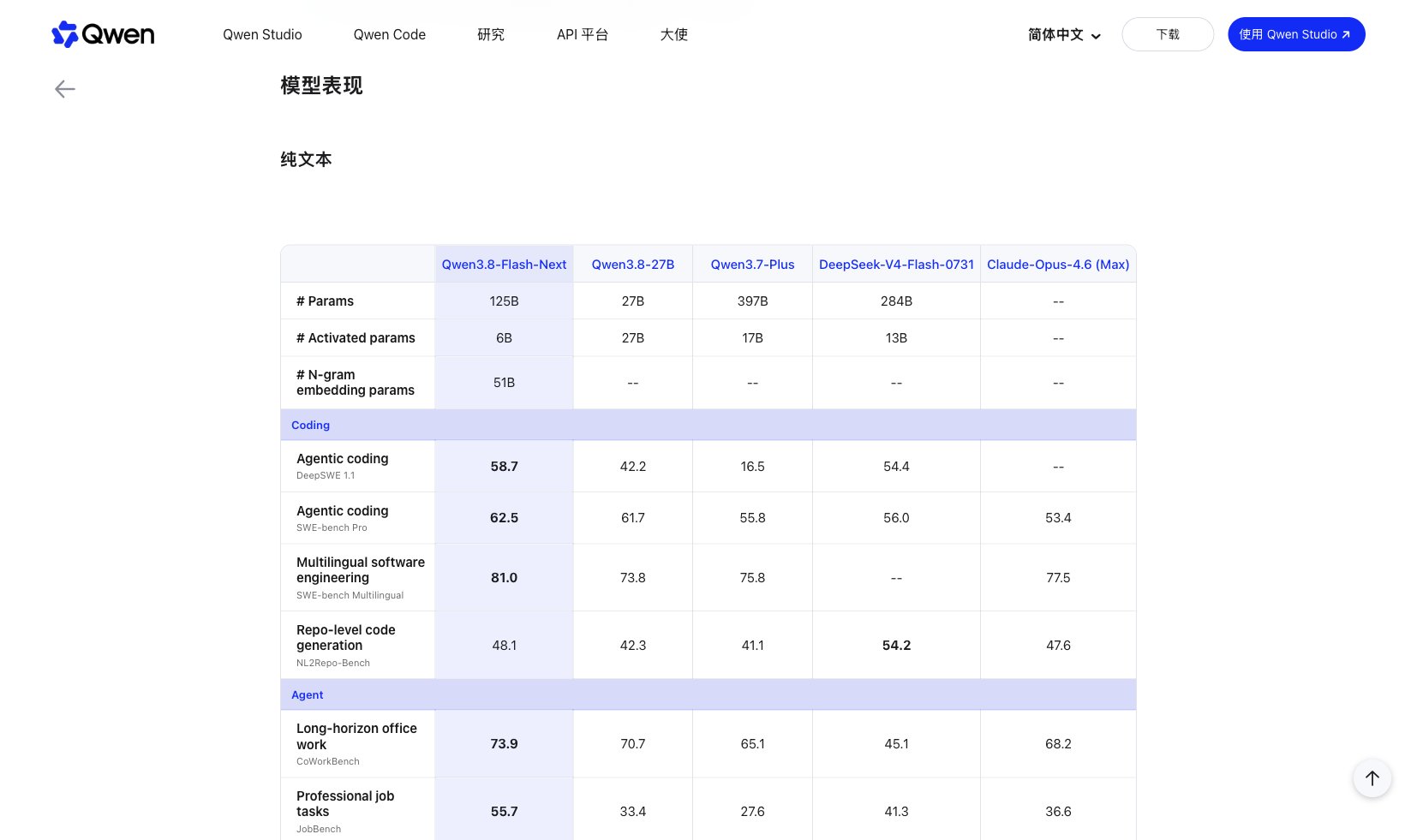
Task: Click the 17B activated params cell
Action: (x=752, y=338)
